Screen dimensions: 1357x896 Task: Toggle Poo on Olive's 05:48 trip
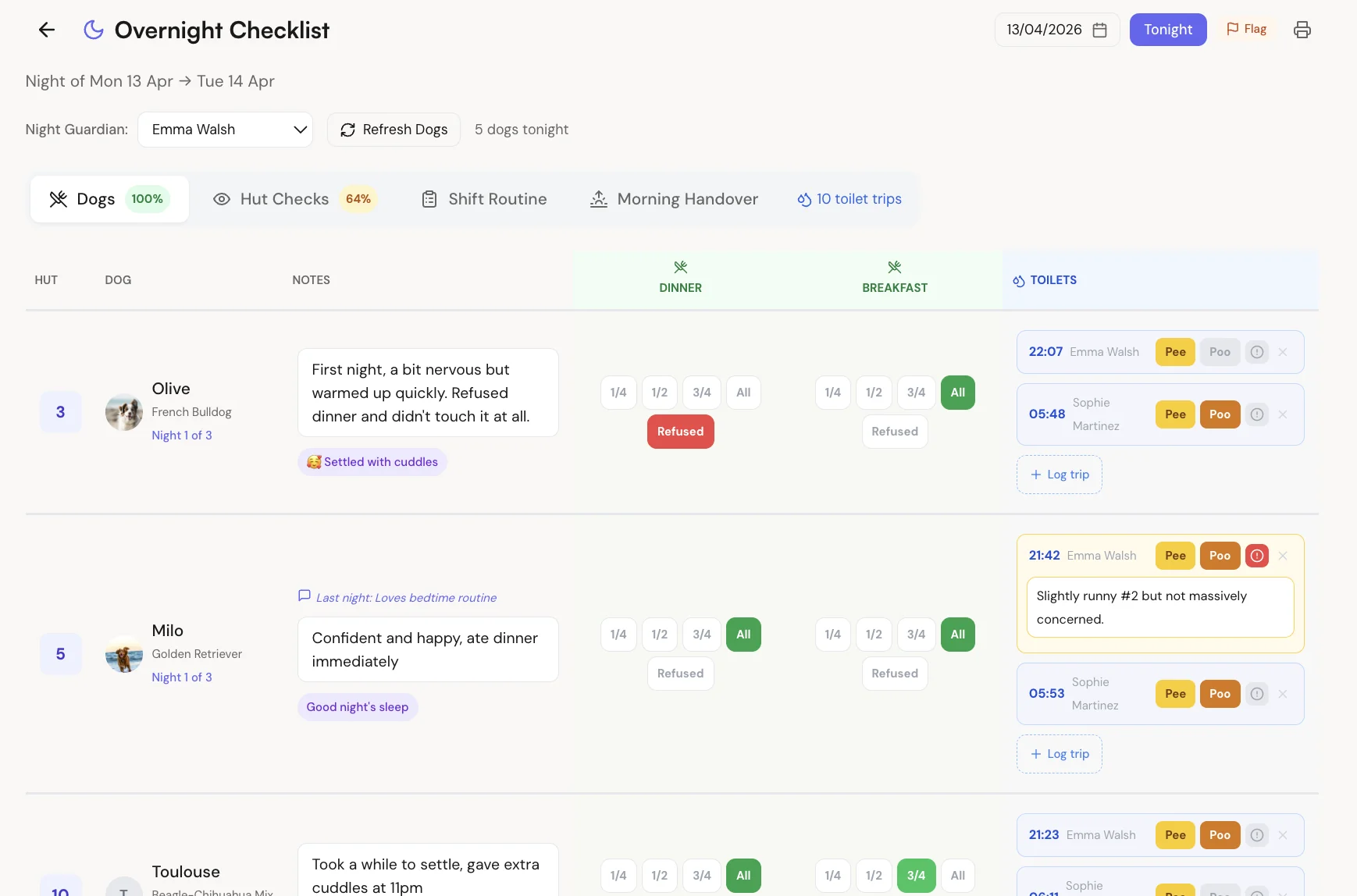(x=1220, y=414)
